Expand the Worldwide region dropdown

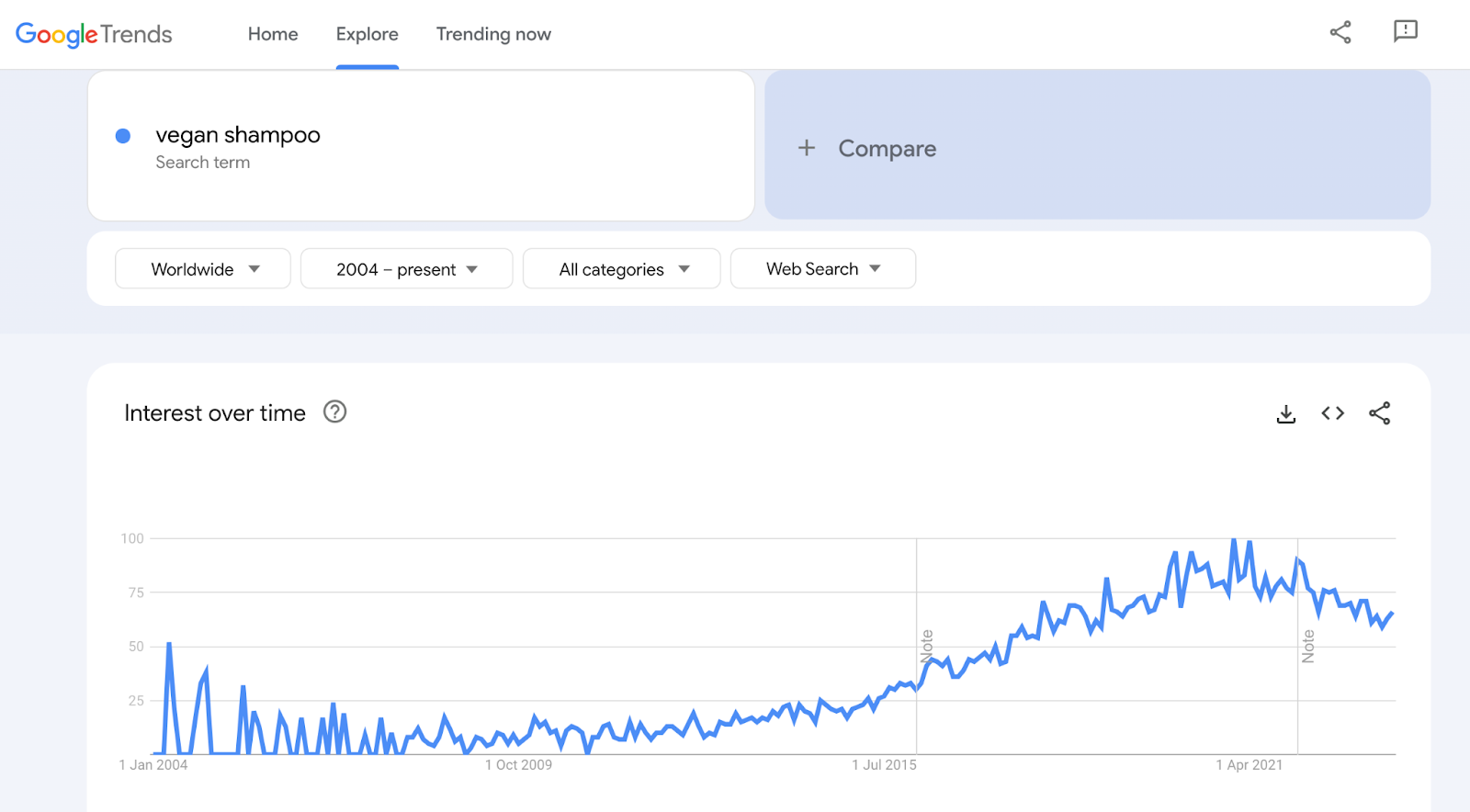203,269
